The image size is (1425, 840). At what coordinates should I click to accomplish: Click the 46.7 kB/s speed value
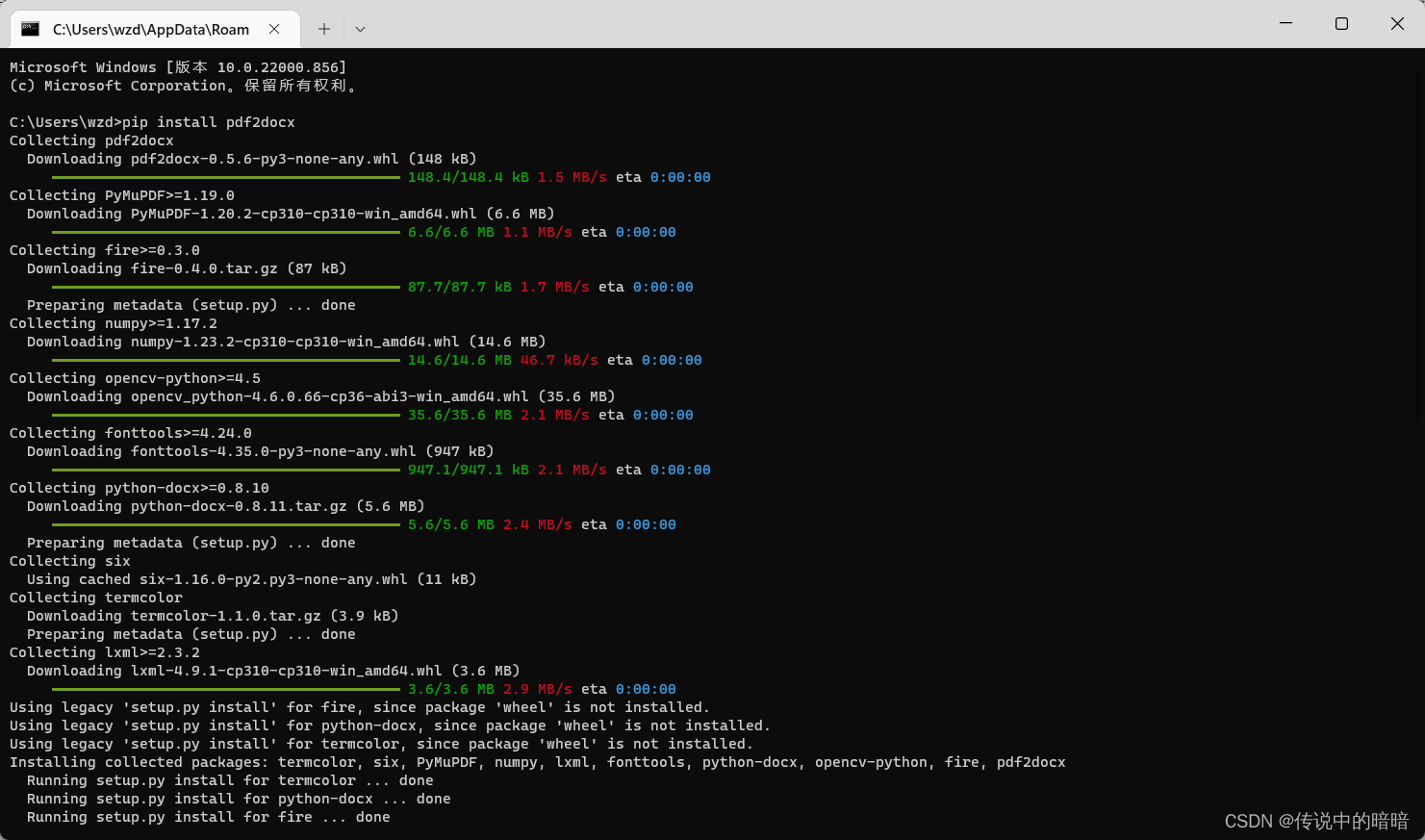click(x=559, y=360)
